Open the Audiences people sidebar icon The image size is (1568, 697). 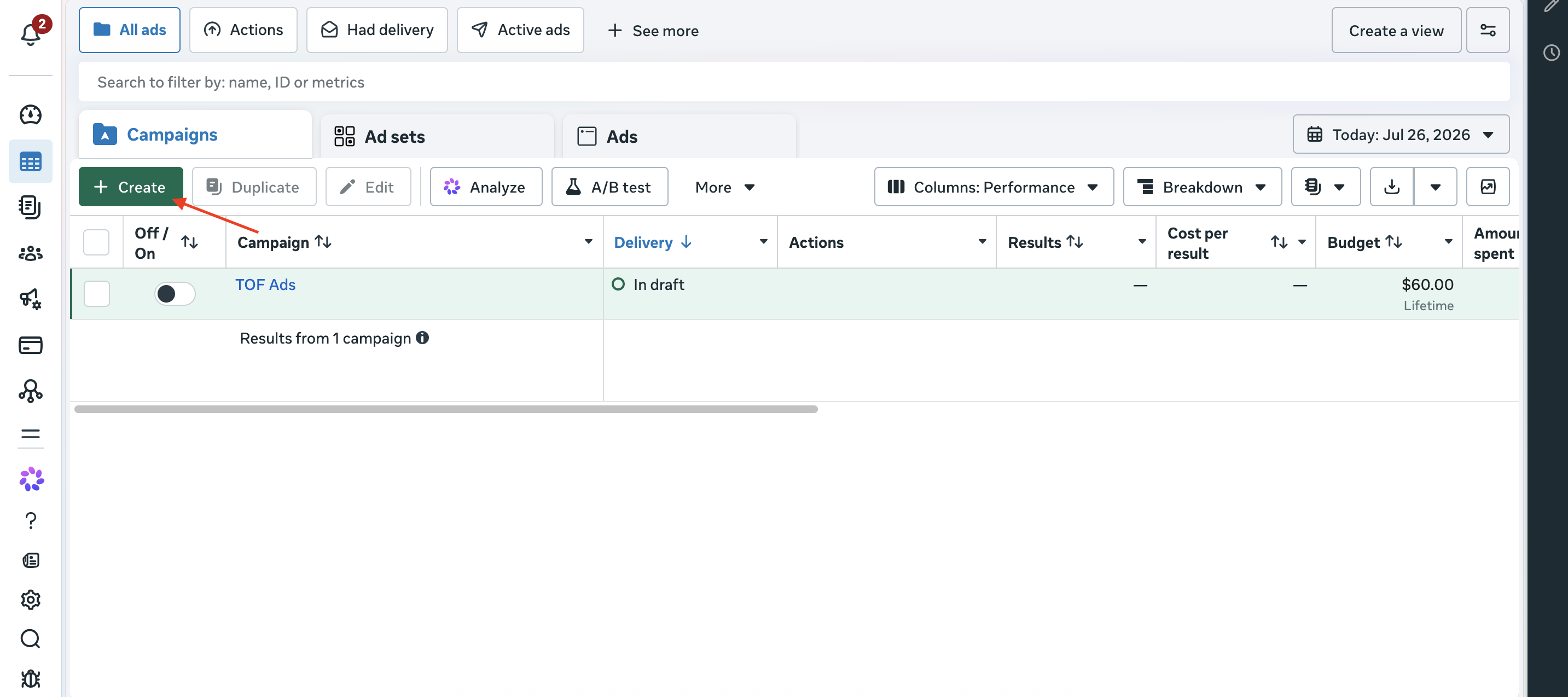tap(31, 253)
